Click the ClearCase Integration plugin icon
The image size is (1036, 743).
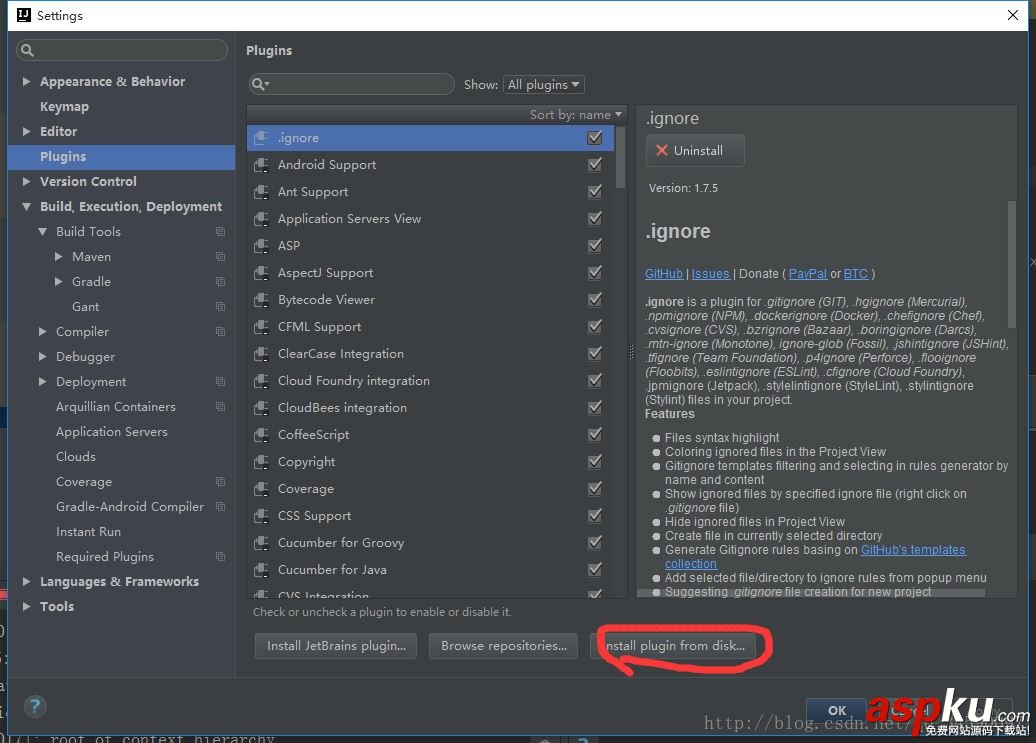coord(261,354)
